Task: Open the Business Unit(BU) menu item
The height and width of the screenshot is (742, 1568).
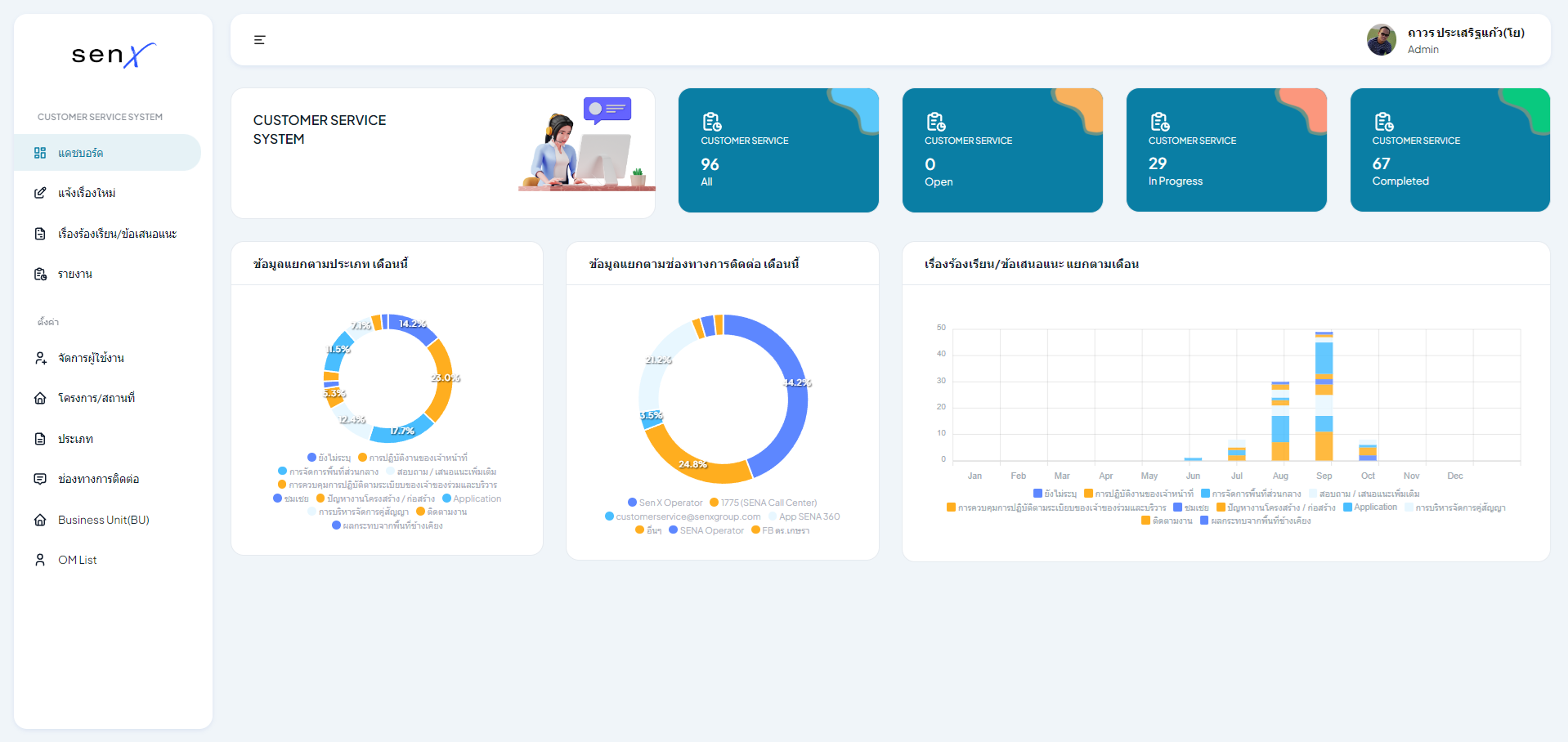Action: [x=103, y=520]
